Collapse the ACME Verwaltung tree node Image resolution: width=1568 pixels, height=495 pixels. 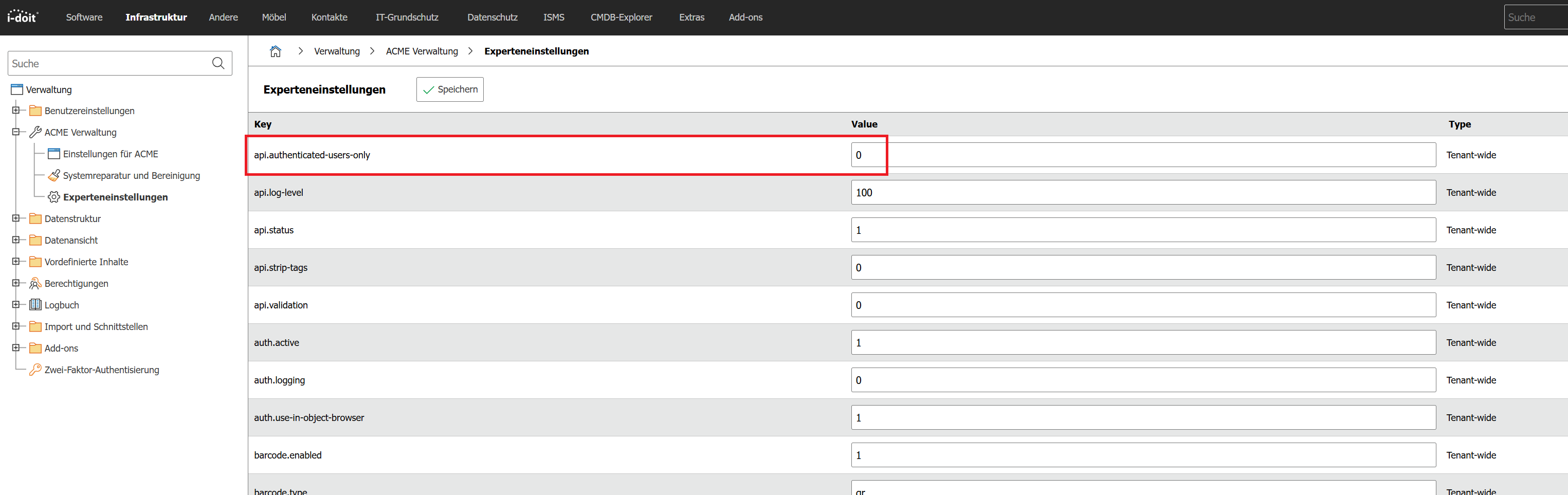tap(16, 132)
